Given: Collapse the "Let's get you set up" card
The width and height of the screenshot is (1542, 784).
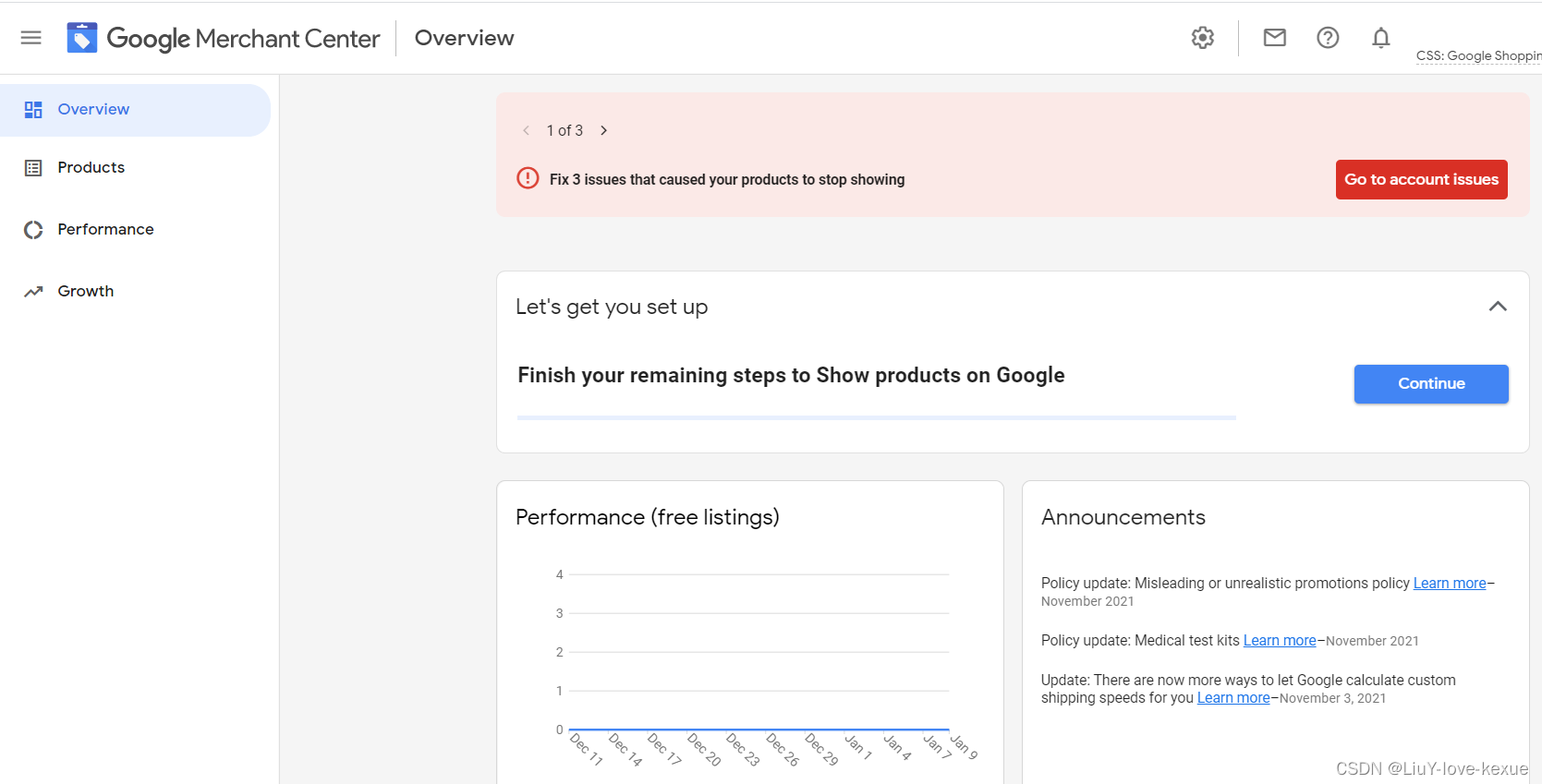Looking at the screenshot, I should pyautogui.click(x=1498, y=307).
